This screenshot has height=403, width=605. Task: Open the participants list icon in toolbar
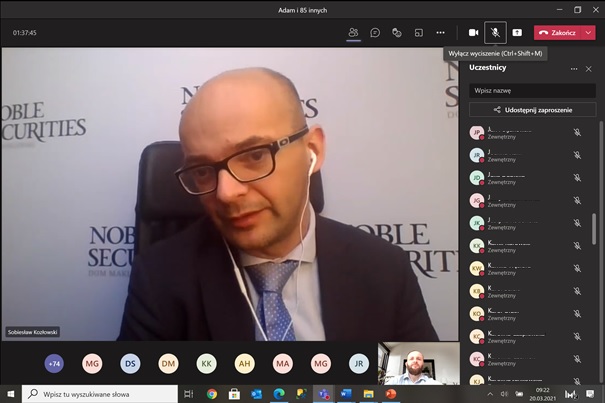pos(353,32)
